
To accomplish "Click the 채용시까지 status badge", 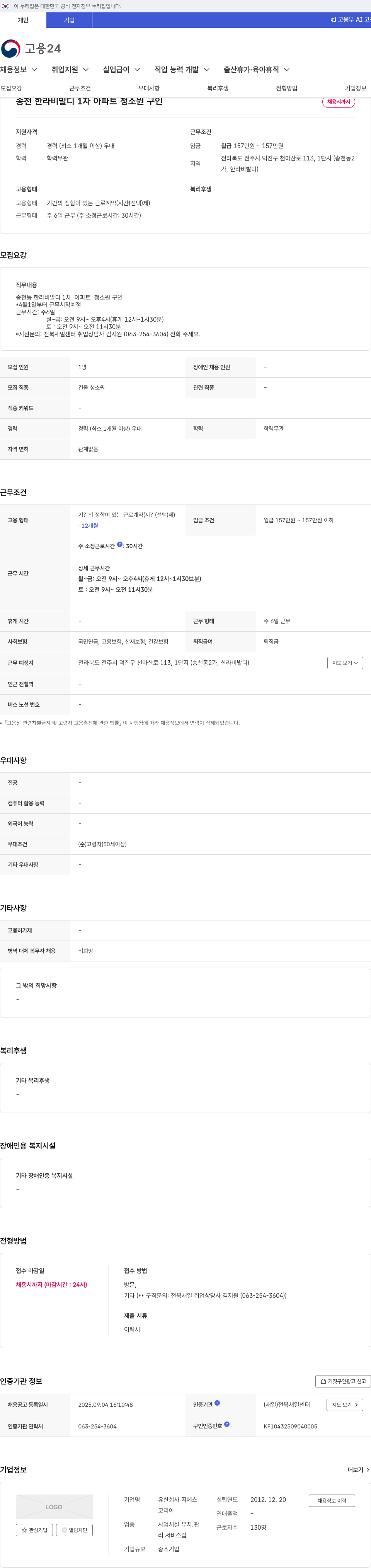I will pyautogui.click(x=339, y=102).
